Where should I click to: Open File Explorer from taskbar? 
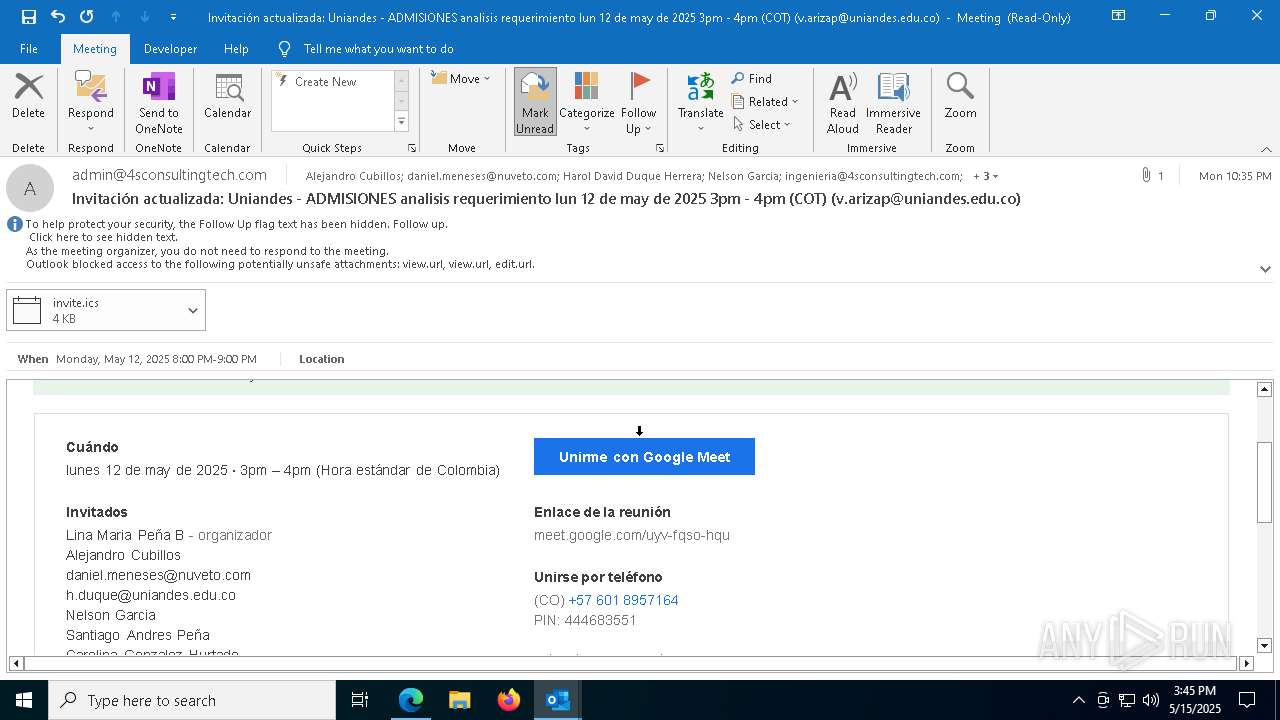pyautogui.click(x=460, y=700)
